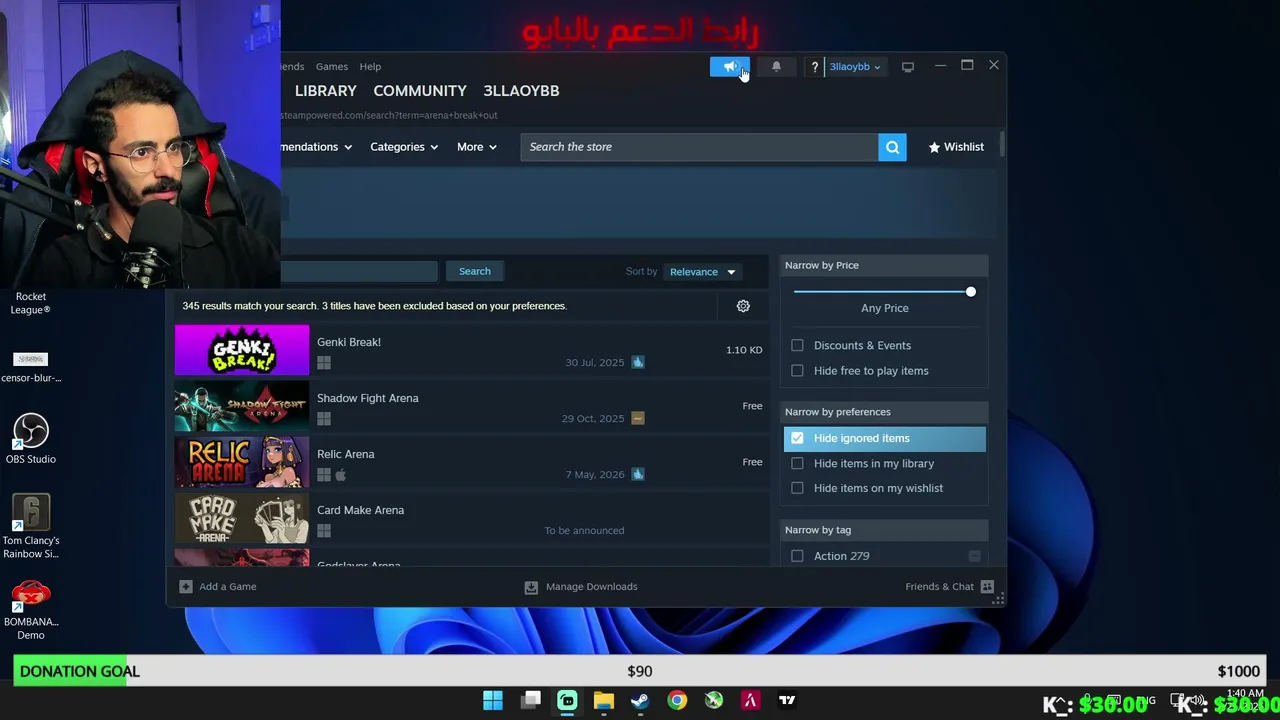The image size is (1280, 720).
Task: Click the store search magnifier button
Action: [x=892, y=147]
